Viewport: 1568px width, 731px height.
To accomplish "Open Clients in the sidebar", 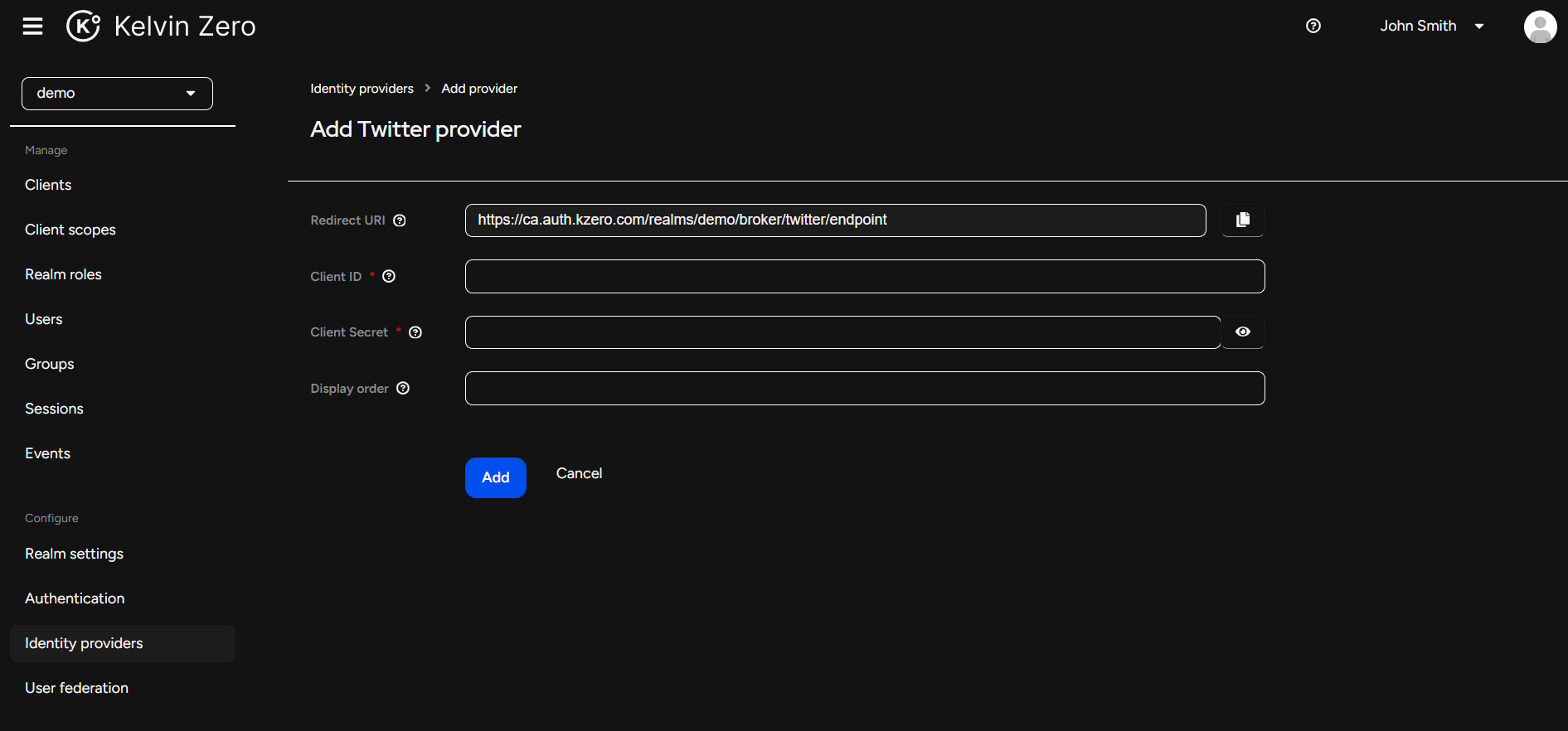I will tap(48, 185).
